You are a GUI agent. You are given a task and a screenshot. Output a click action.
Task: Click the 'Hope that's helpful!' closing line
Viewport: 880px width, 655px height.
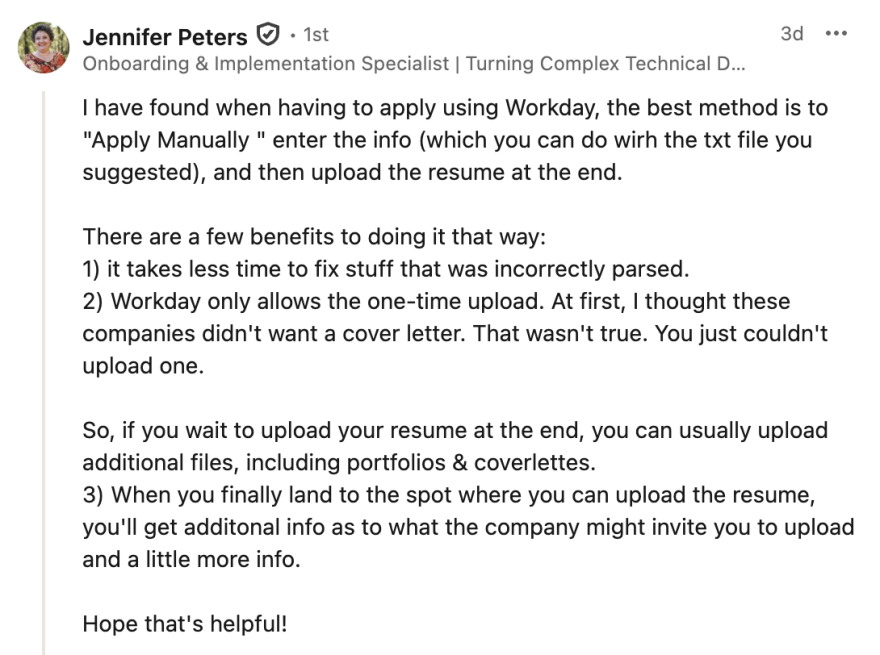point(185,624)
